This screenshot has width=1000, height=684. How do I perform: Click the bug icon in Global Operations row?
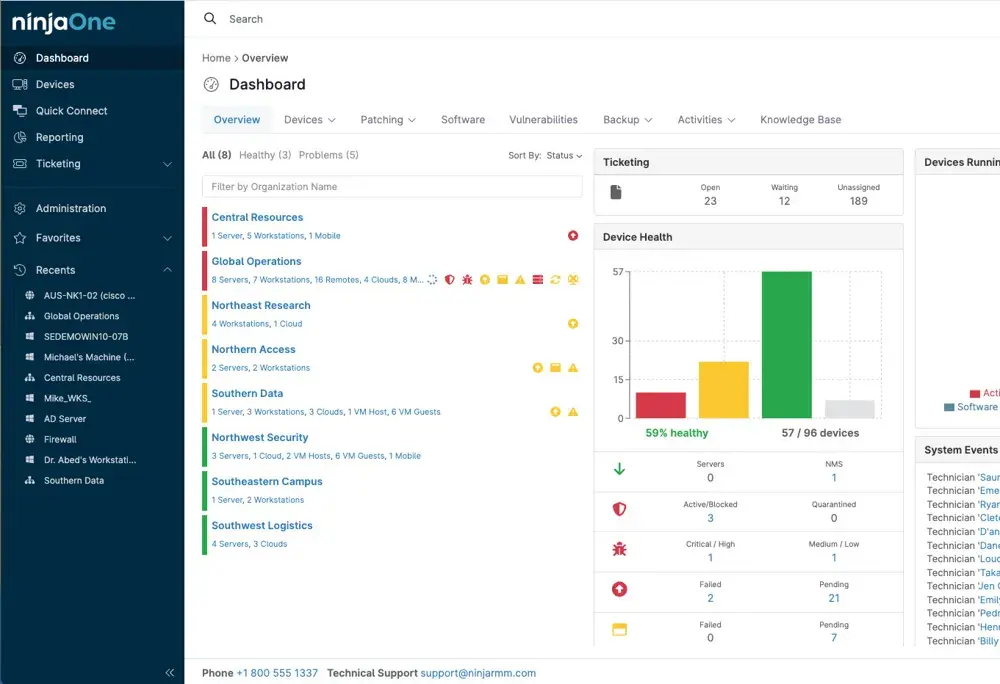pos(467,280)
